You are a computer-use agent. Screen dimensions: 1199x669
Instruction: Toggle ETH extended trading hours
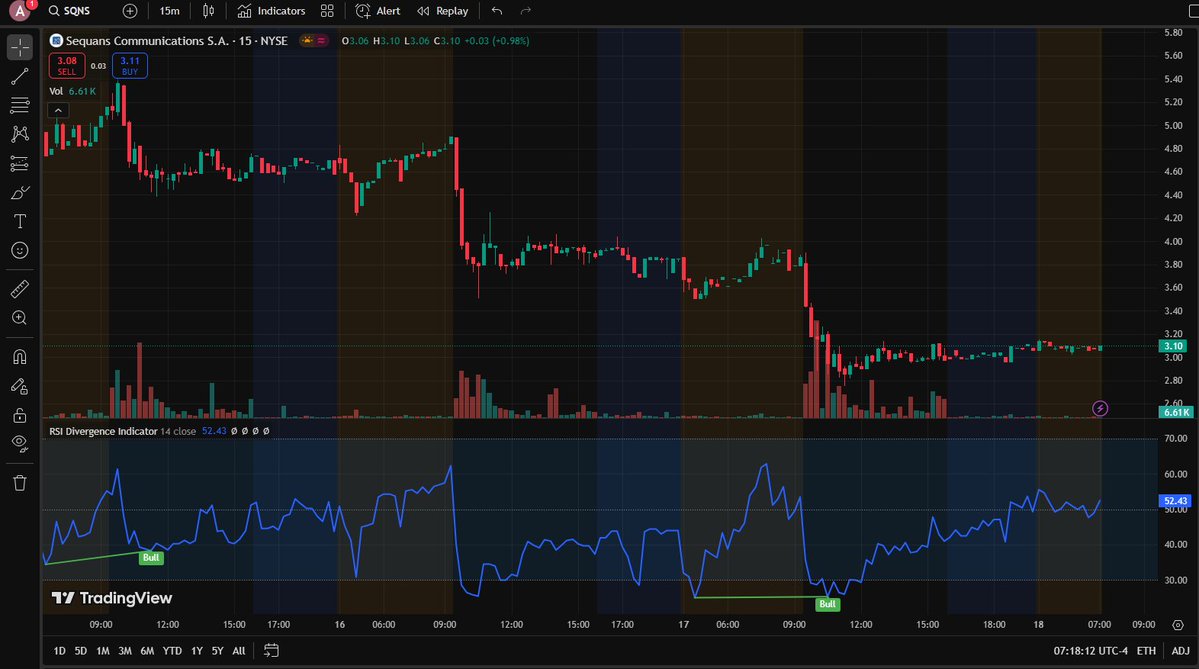pyautogui.click(x=1145, y=651)
